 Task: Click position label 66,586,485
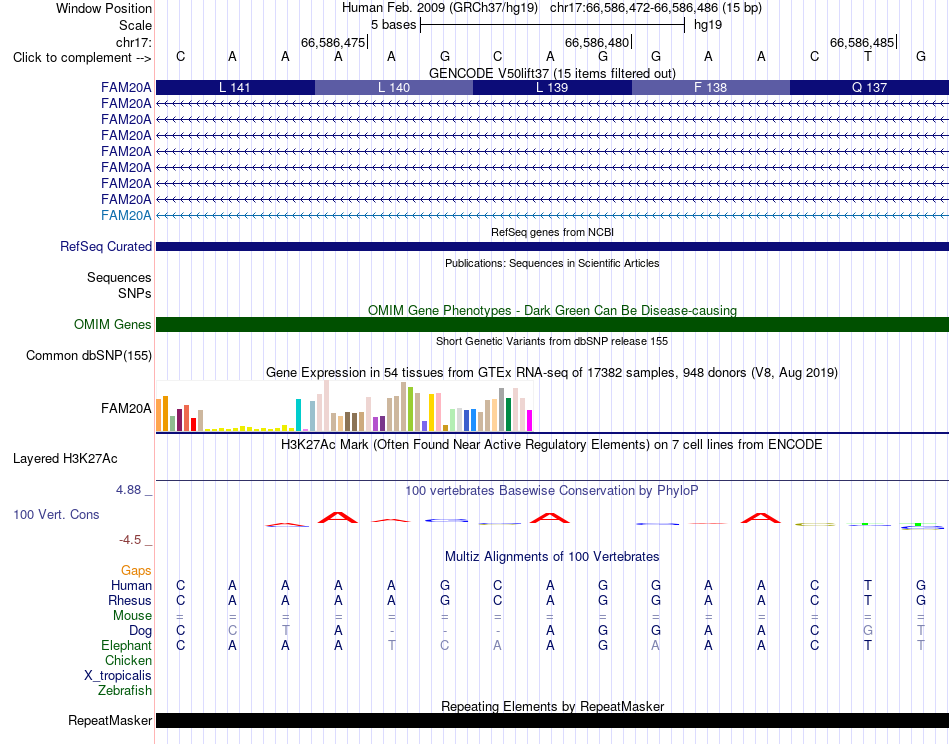pyautogui.click(x=862, y=42)
